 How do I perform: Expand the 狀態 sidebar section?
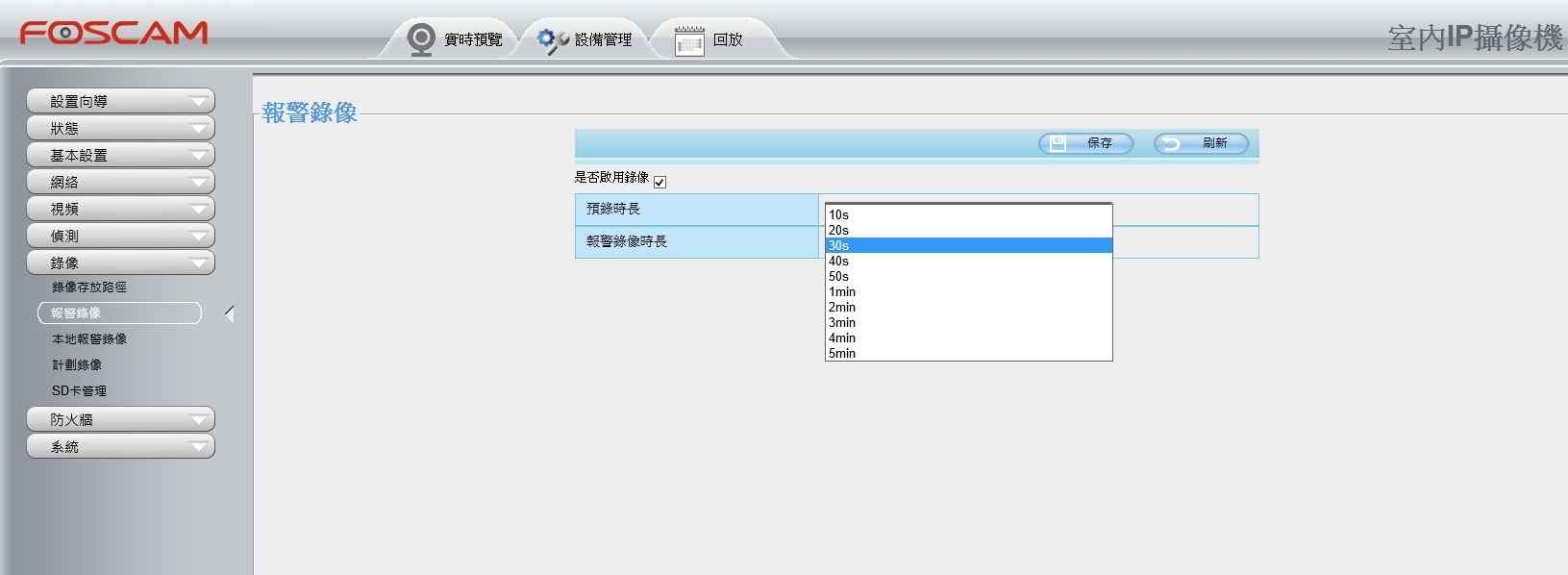tap(121, 128)
